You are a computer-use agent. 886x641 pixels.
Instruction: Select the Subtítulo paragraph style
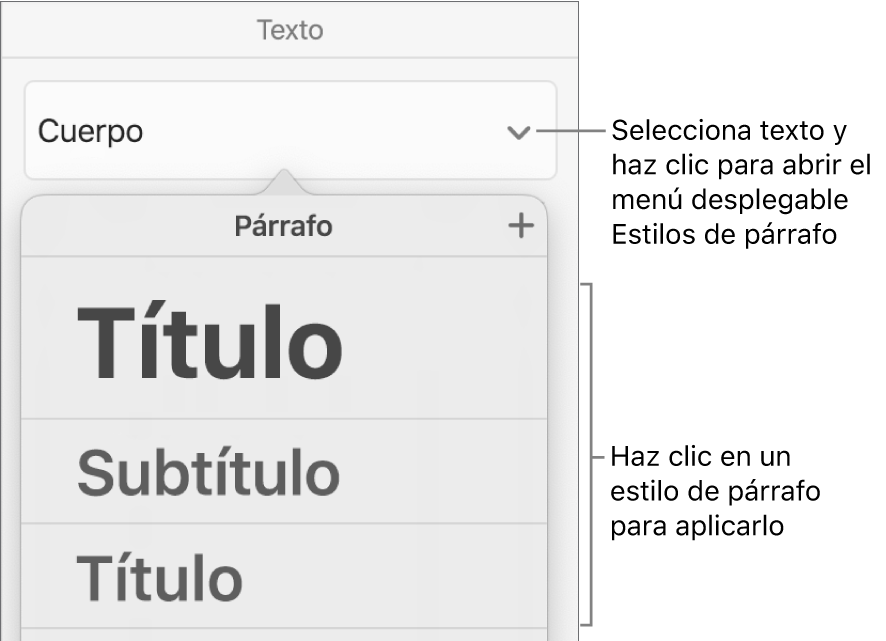(208, 472)
